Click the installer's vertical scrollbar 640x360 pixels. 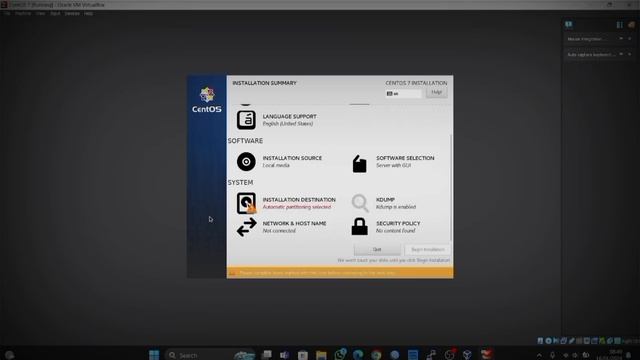451,188
